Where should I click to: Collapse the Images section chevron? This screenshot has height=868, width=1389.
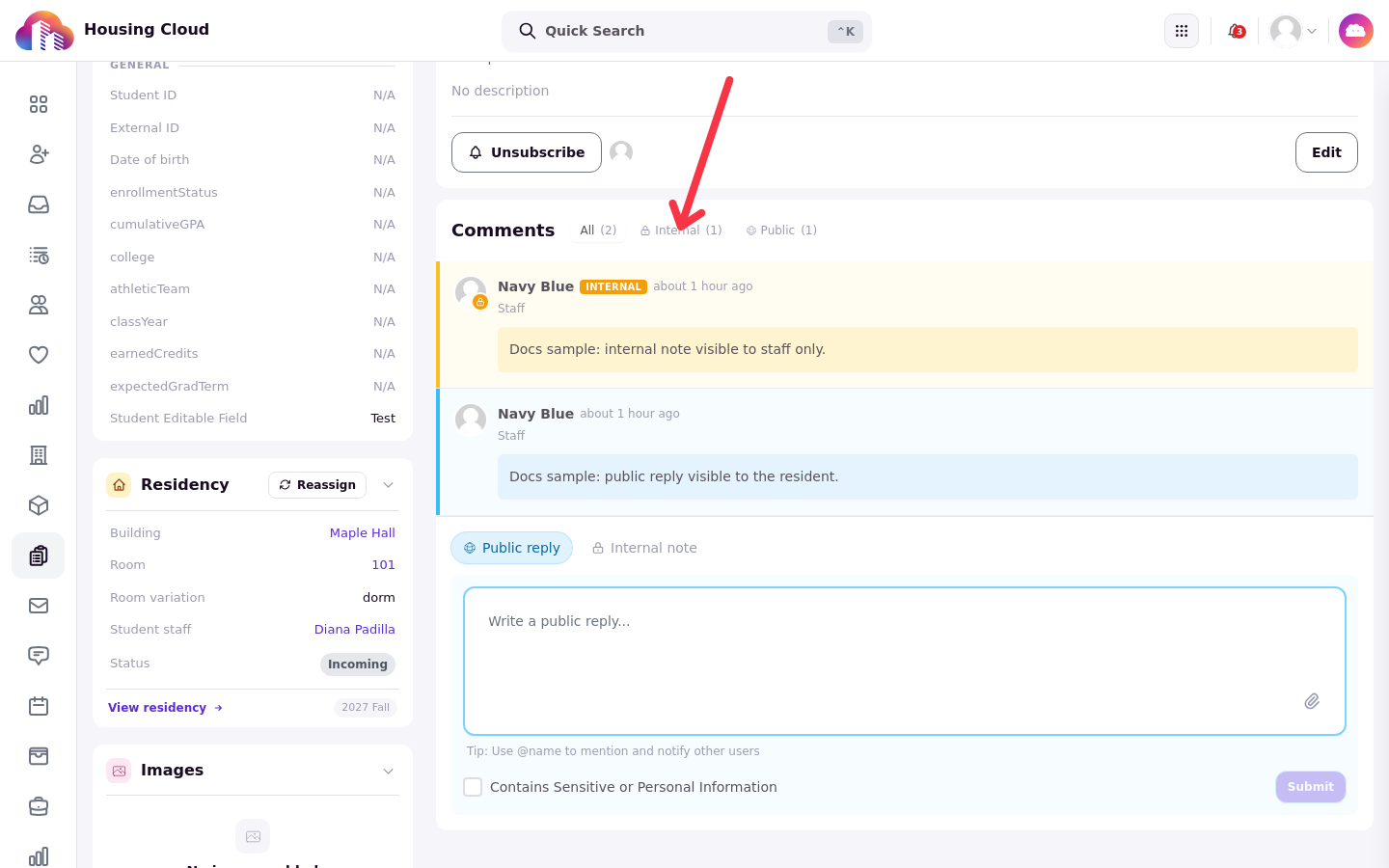pyautogui.click(x=389, y=771)
